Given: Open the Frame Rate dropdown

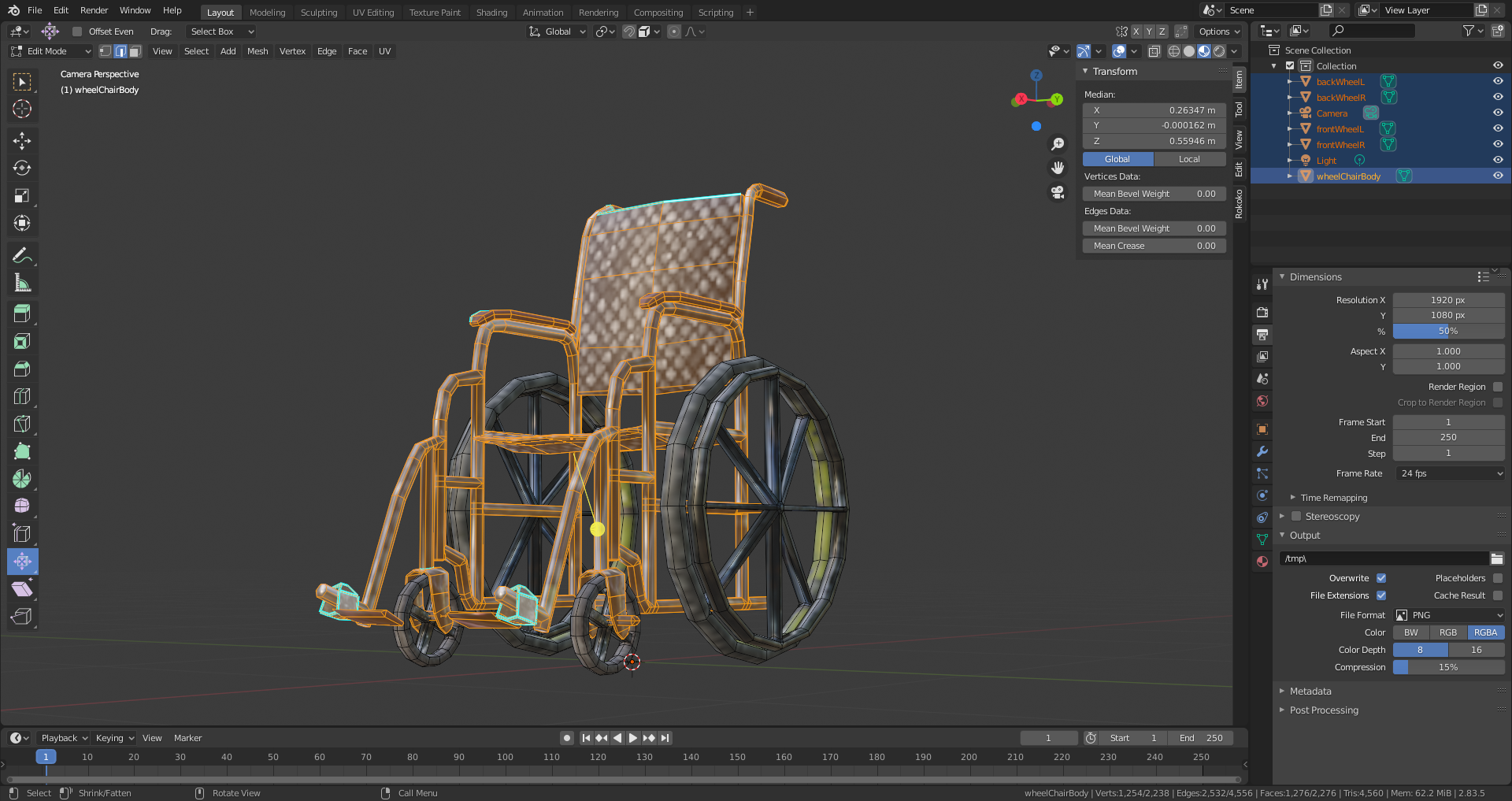Looking at the screenshot, I should click(1450, 473).
